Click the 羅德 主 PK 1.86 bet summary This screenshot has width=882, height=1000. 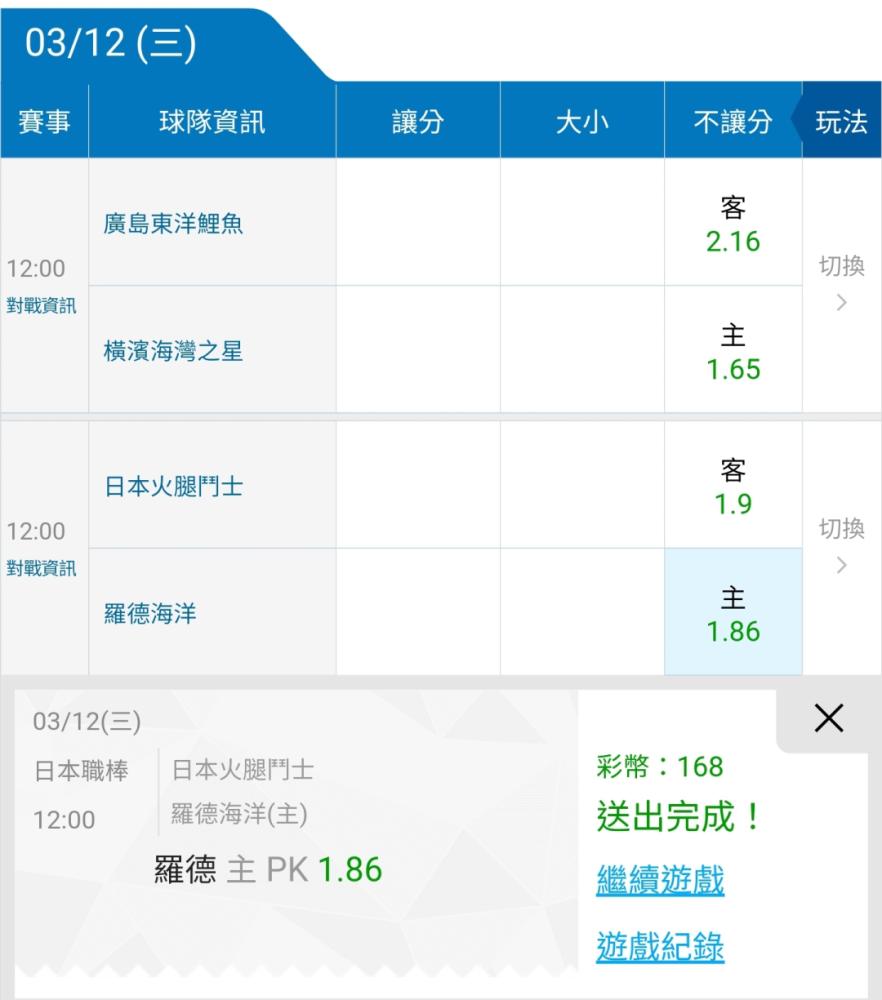coord(268,869)
